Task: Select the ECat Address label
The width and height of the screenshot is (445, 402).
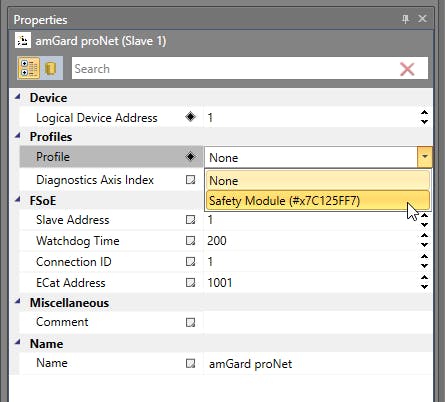Action: 71,283
